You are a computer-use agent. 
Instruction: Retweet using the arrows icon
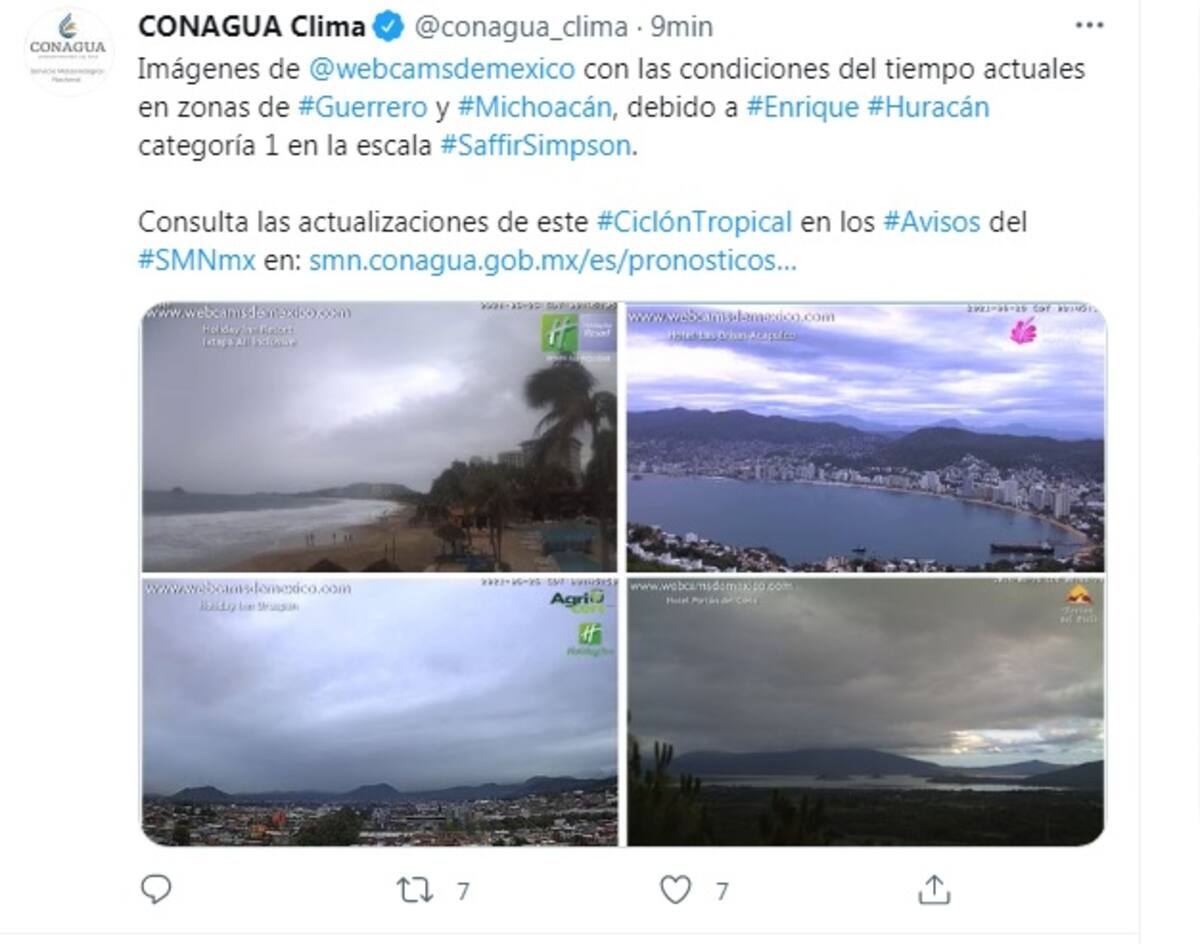pos(415,889)
